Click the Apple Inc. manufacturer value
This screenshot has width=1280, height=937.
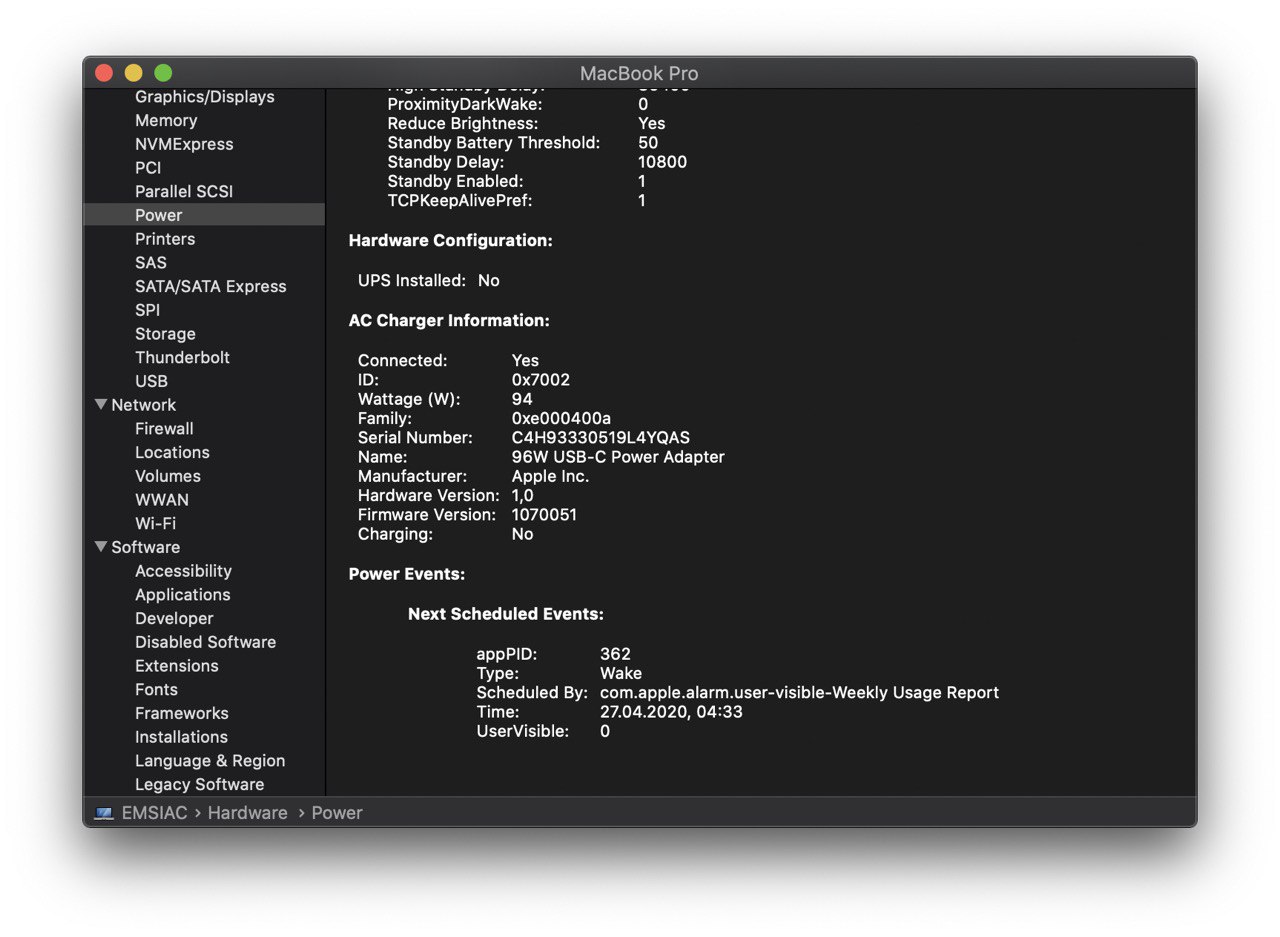coord(550,476)
